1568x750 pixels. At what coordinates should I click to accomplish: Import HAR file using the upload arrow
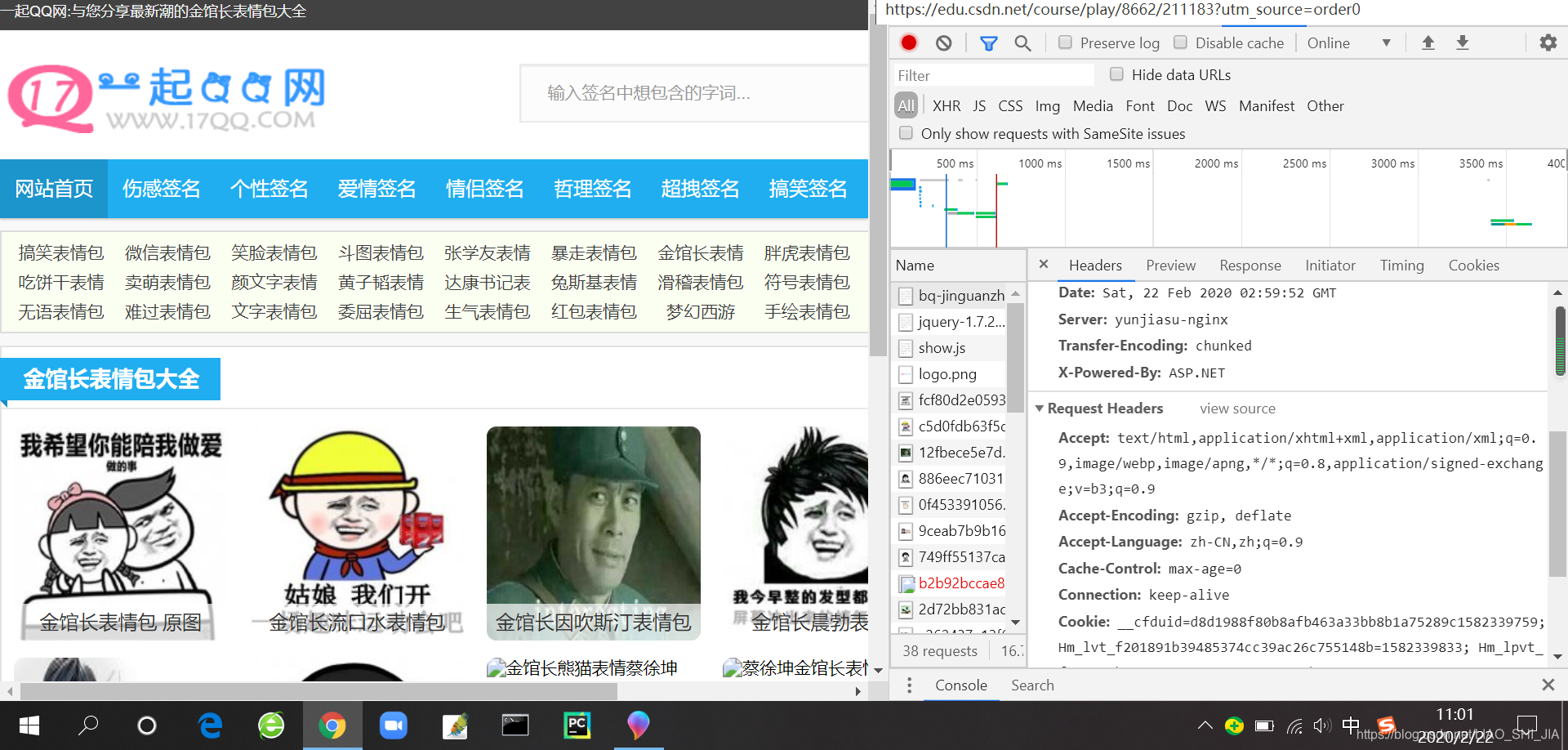coord(1428,42)
